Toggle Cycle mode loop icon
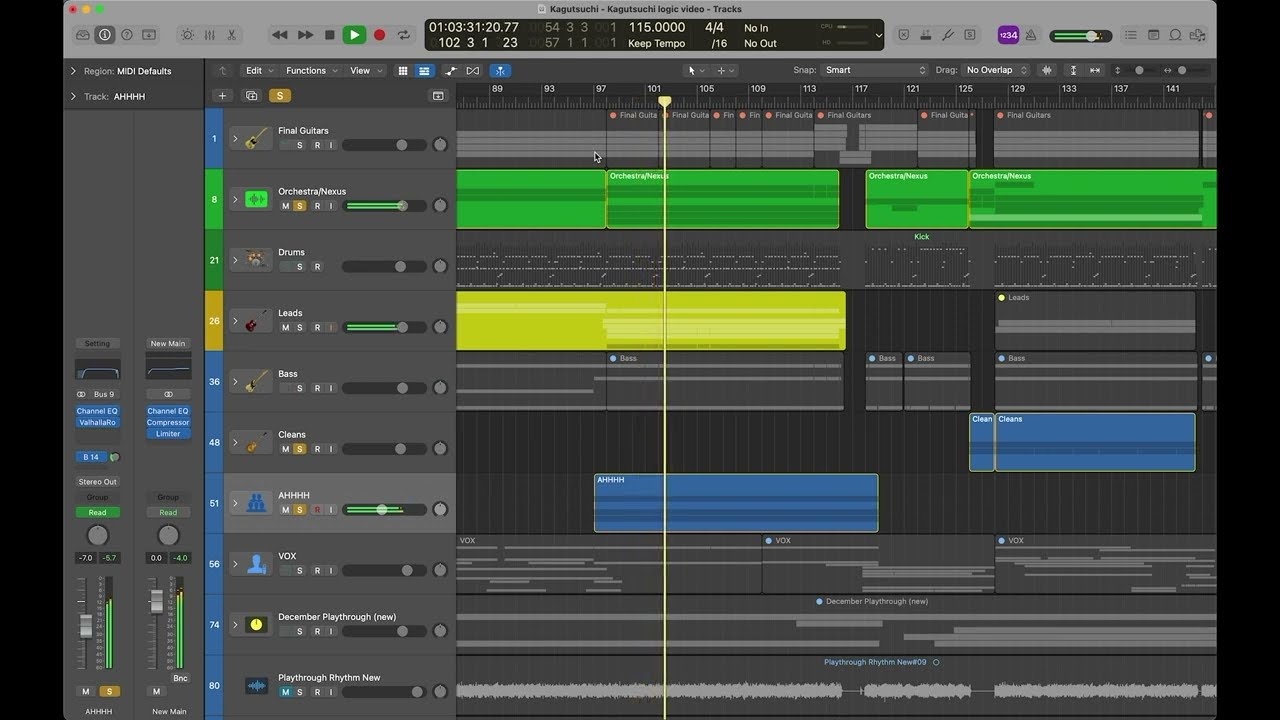The height and width of the screenshot is (720, 1280). (403, 35)
